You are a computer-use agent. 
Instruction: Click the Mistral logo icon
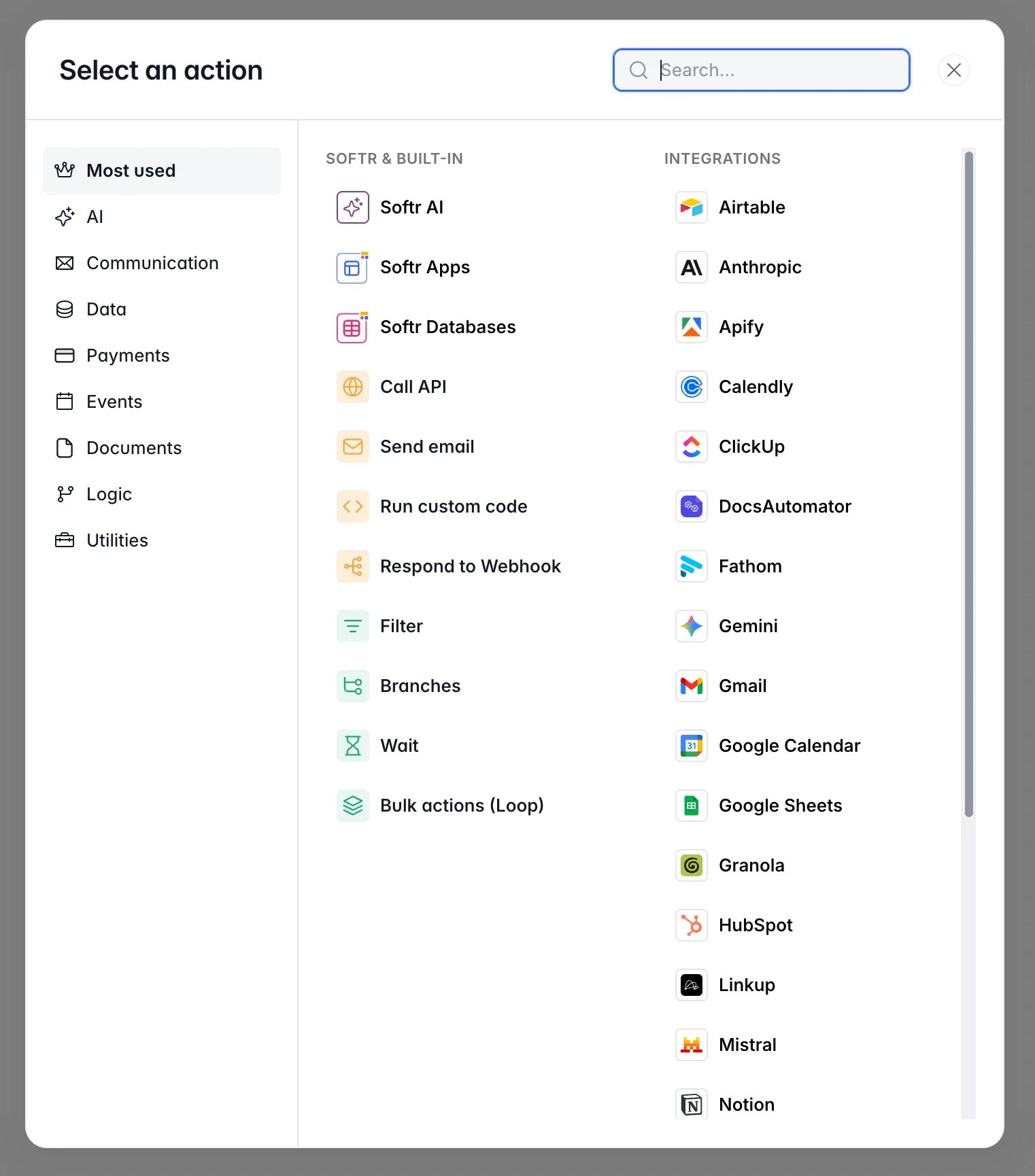click(x=691, y=1045)
